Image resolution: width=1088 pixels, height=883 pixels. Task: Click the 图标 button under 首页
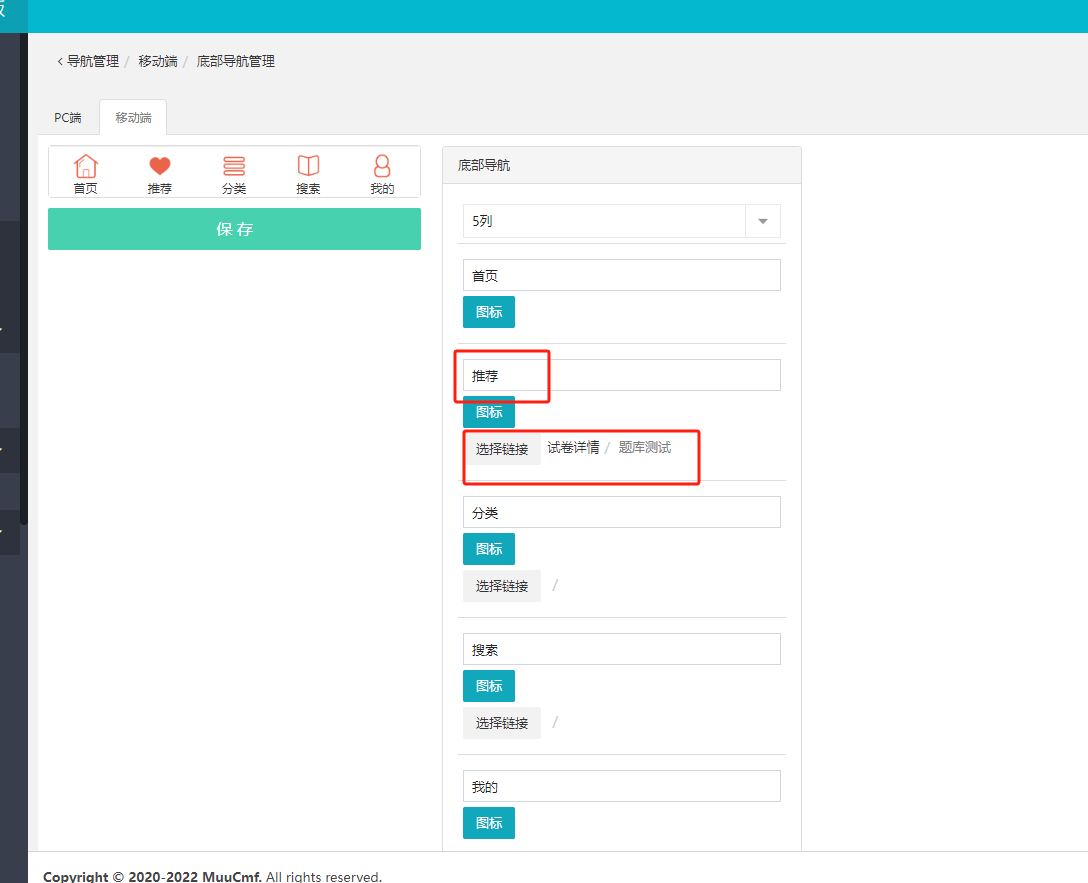(x=488, y=312)
